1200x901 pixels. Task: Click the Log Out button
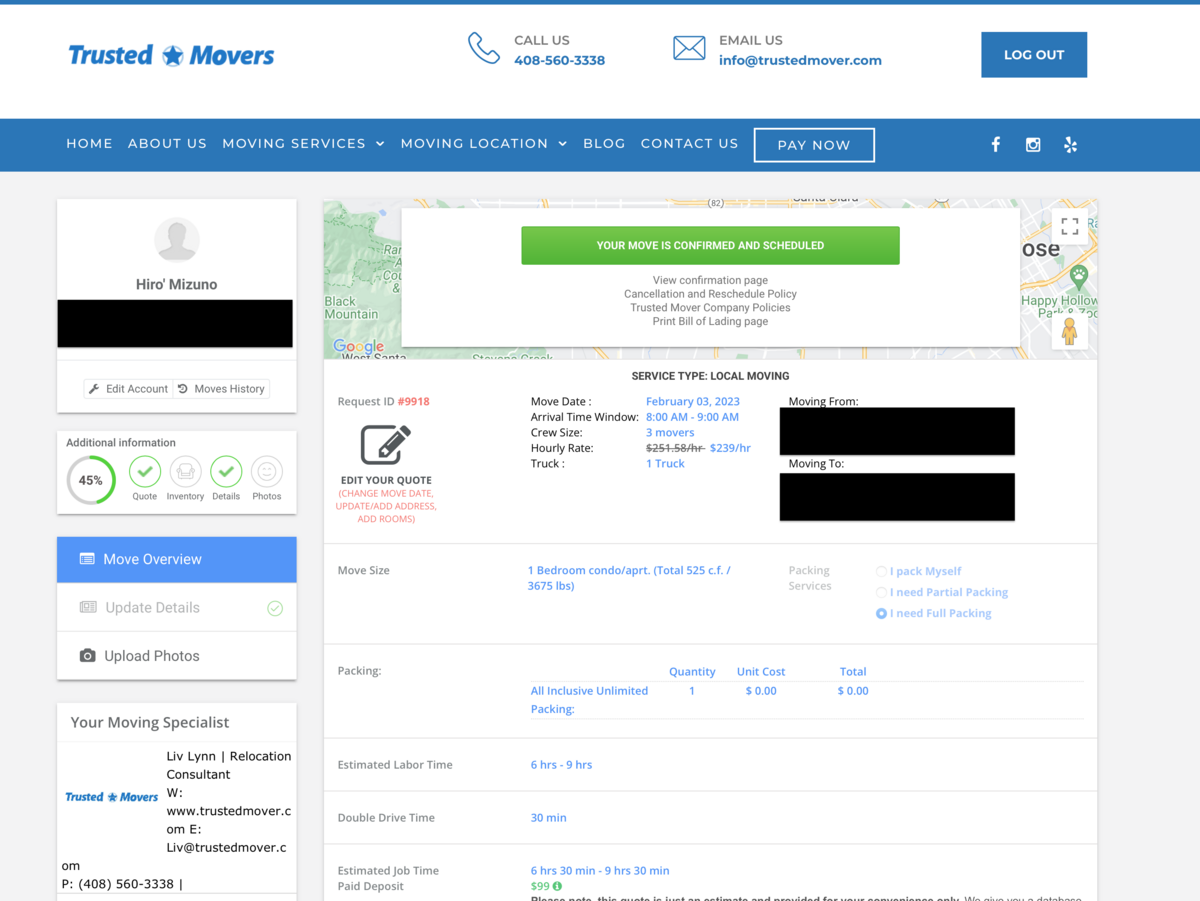point(1034,55)
